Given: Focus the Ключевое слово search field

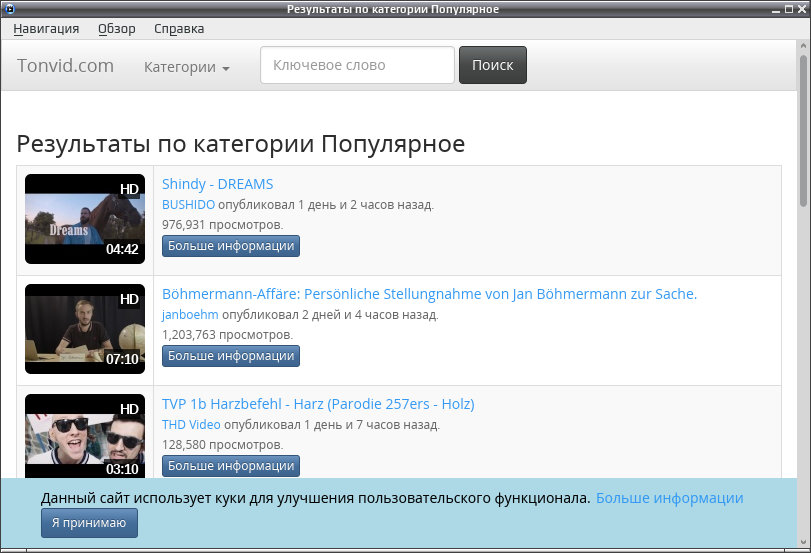Looking at the screenshot, I should point(357,65).
